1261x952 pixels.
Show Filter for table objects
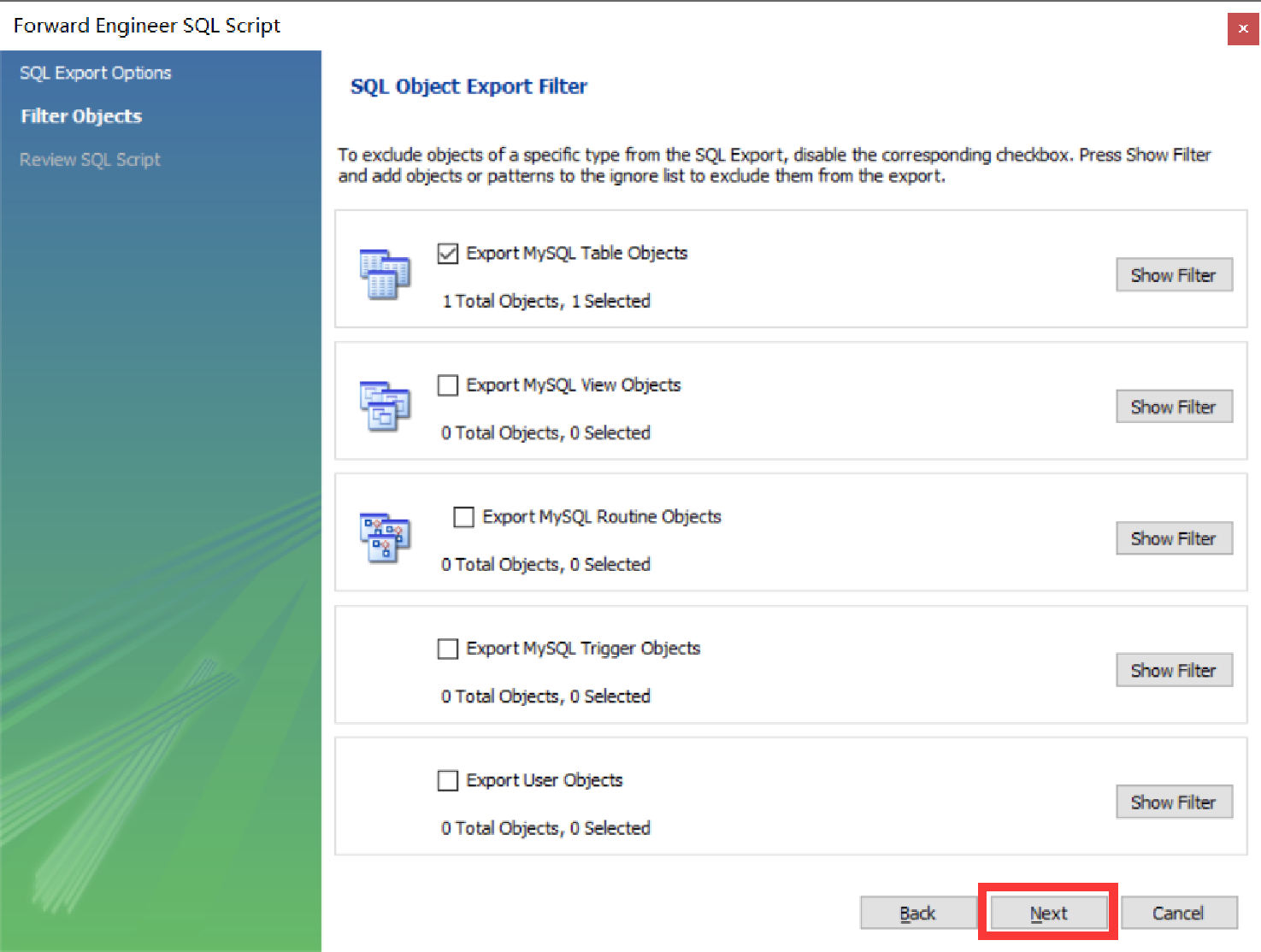[x=1174, y=274]
